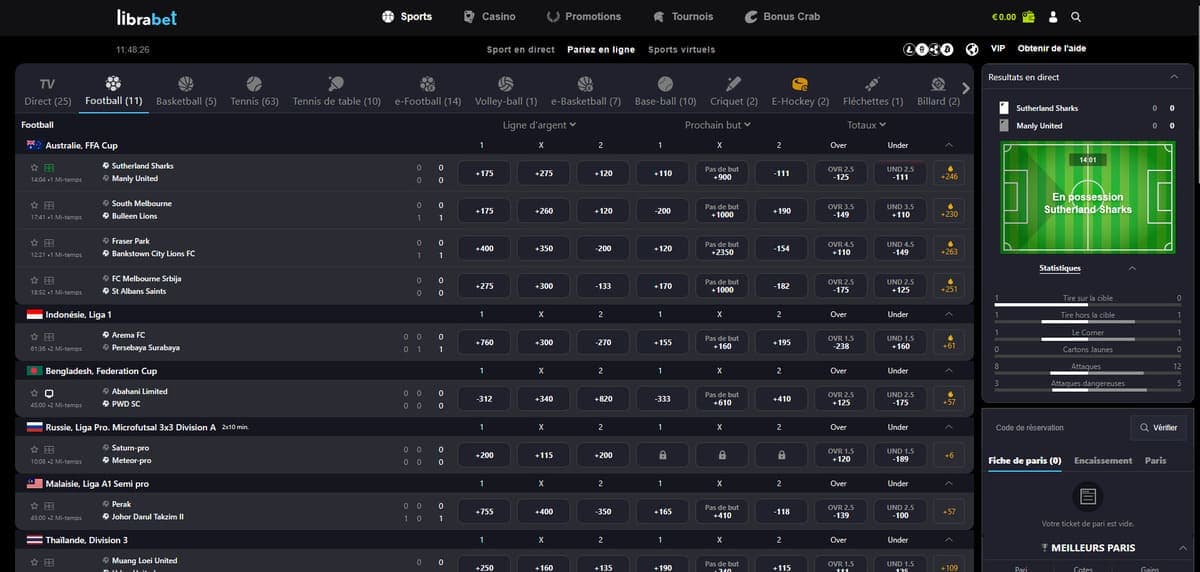This screenshot has height=572, width=1200.
Task: Open the Casino menu
Action: pyautogui.click(x=489, y=17)
